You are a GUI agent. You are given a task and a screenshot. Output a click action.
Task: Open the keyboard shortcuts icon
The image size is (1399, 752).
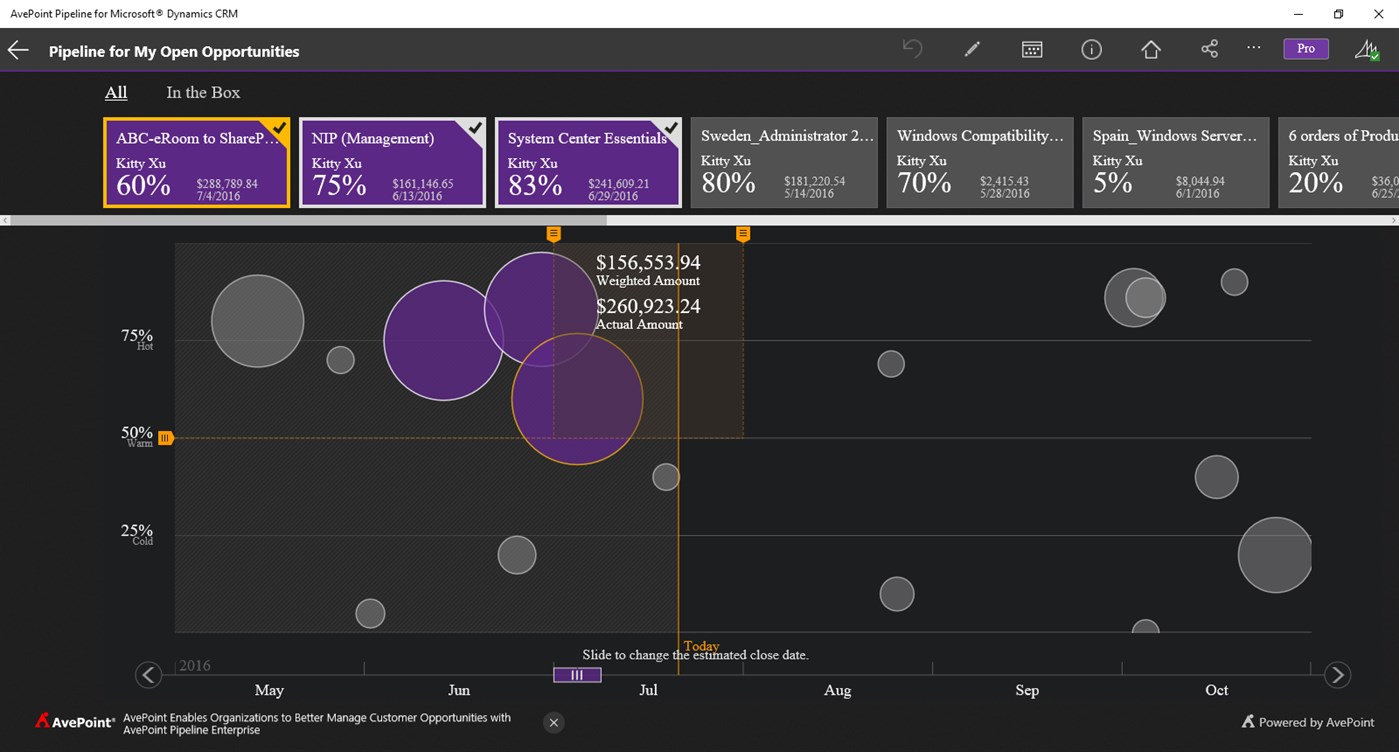(1031, 48)
